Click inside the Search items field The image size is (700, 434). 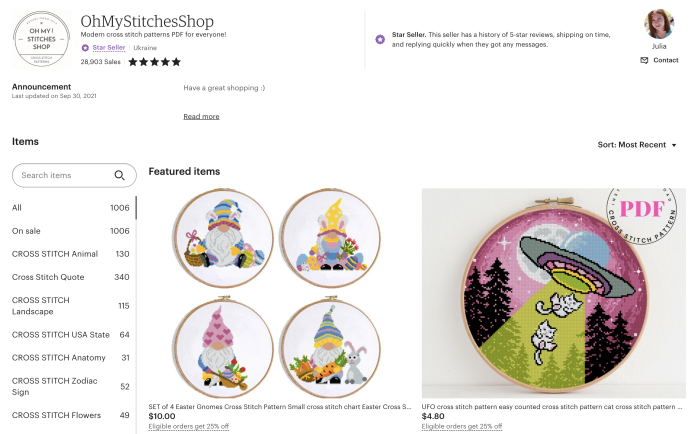coord(66,175)
